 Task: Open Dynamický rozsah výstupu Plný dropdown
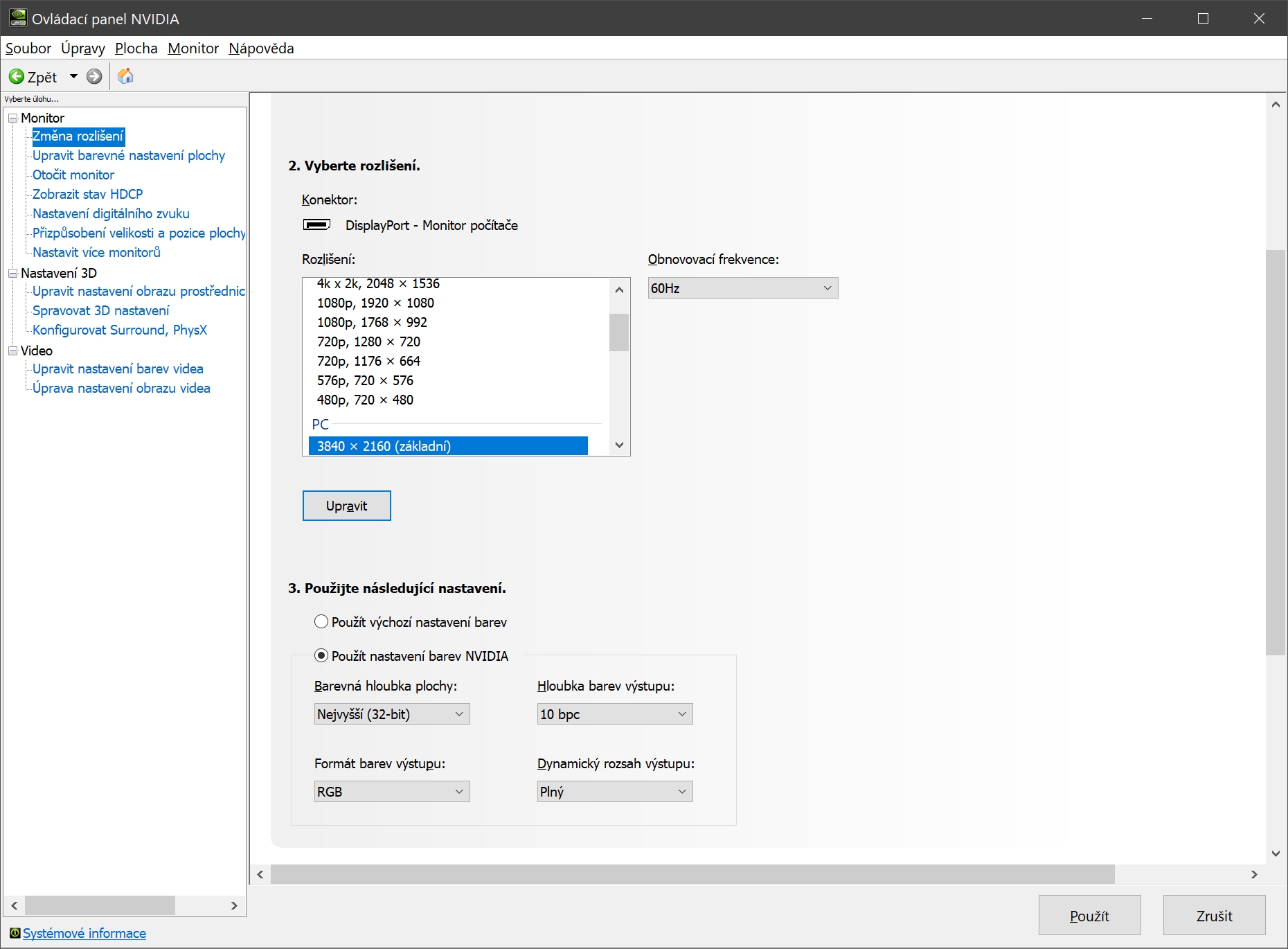615,792
